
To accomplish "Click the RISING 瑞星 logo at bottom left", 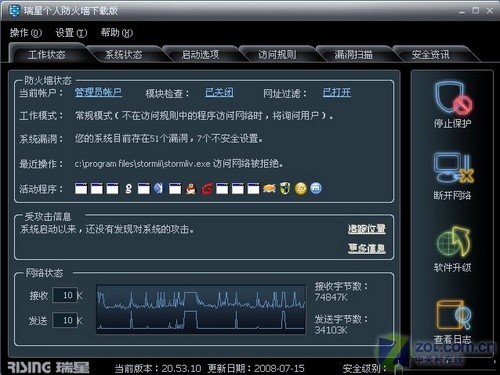I will 48,367.
